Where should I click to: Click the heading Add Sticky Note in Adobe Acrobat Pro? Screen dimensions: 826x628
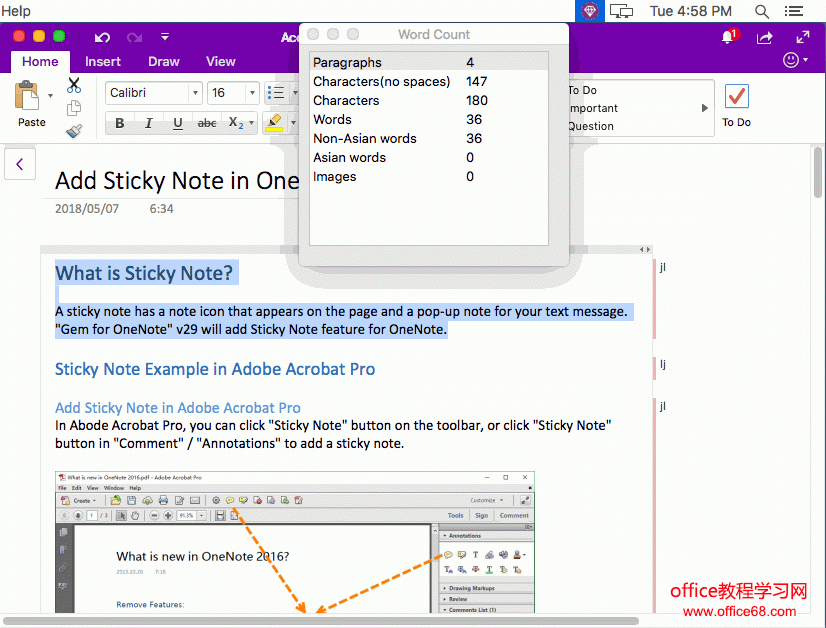pos(178,408)
